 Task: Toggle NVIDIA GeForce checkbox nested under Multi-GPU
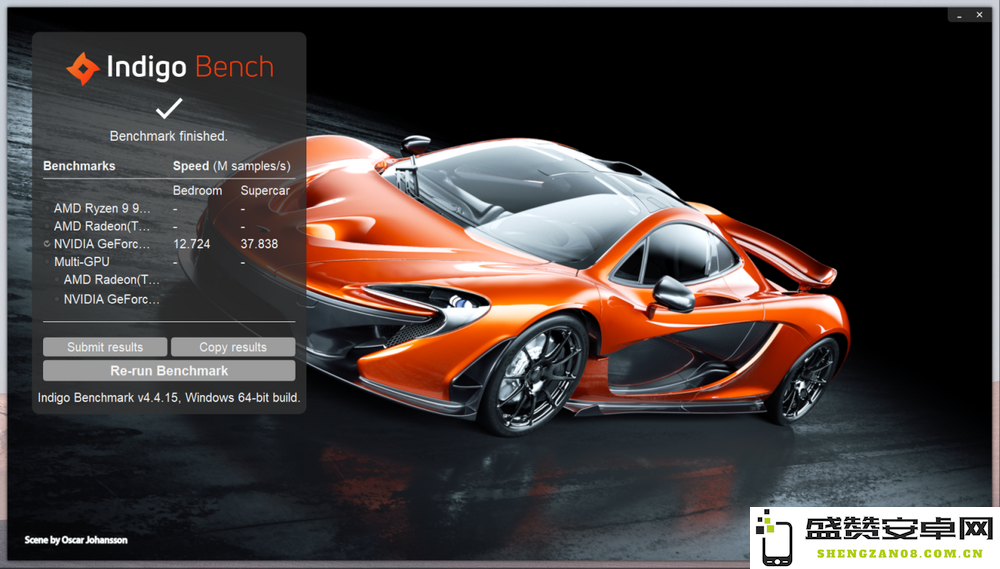click(x=57, y=299)
